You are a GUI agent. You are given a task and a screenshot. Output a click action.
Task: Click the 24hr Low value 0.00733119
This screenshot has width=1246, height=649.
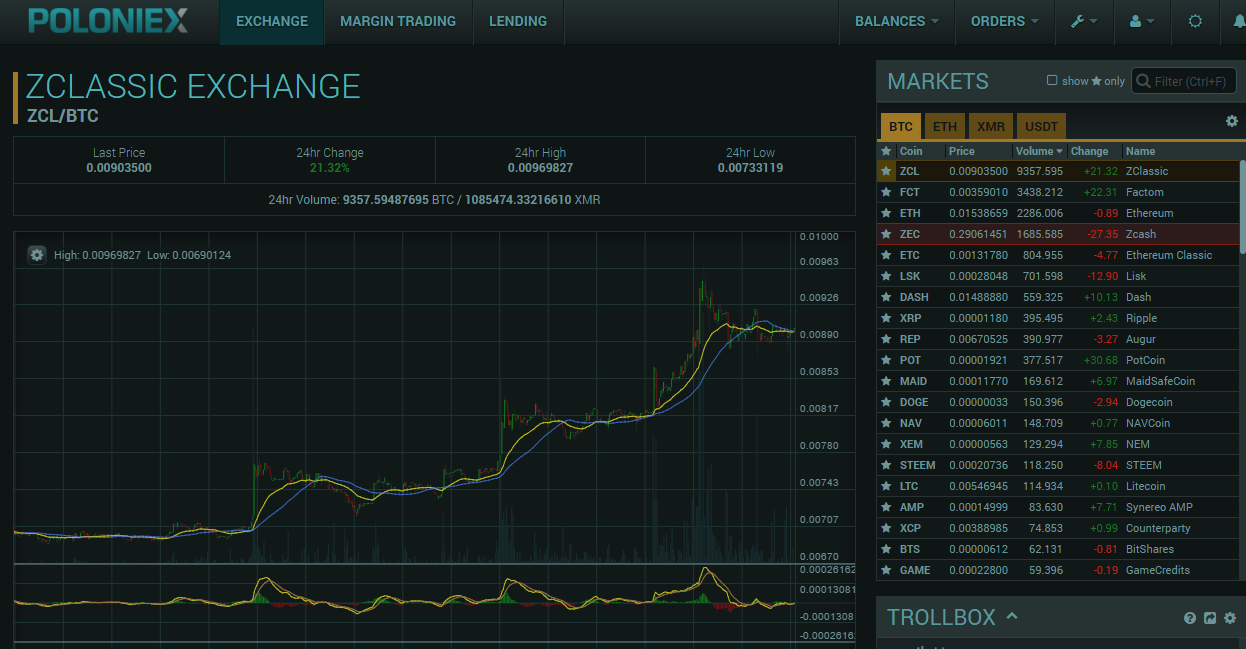tap(750, 168)
